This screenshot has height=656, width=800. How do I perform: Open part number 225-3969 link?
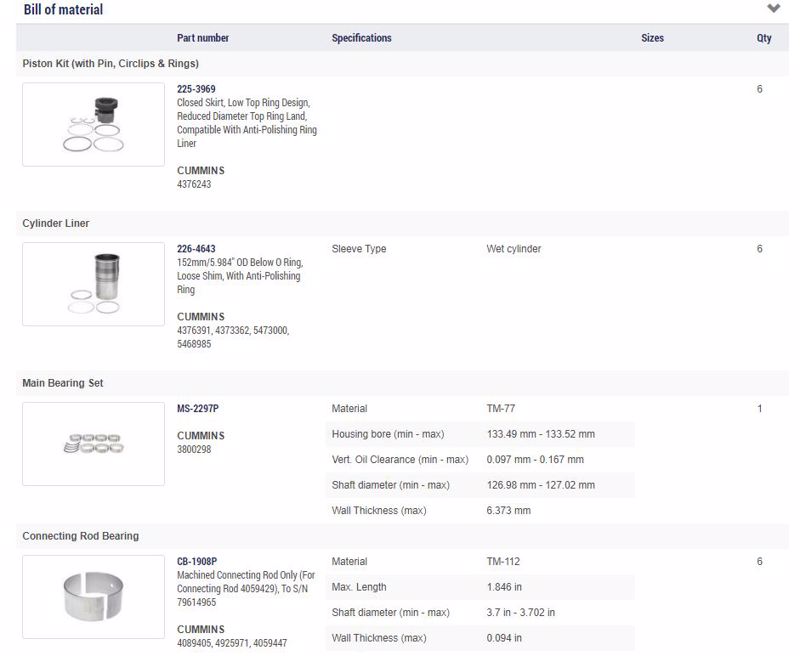196,89
